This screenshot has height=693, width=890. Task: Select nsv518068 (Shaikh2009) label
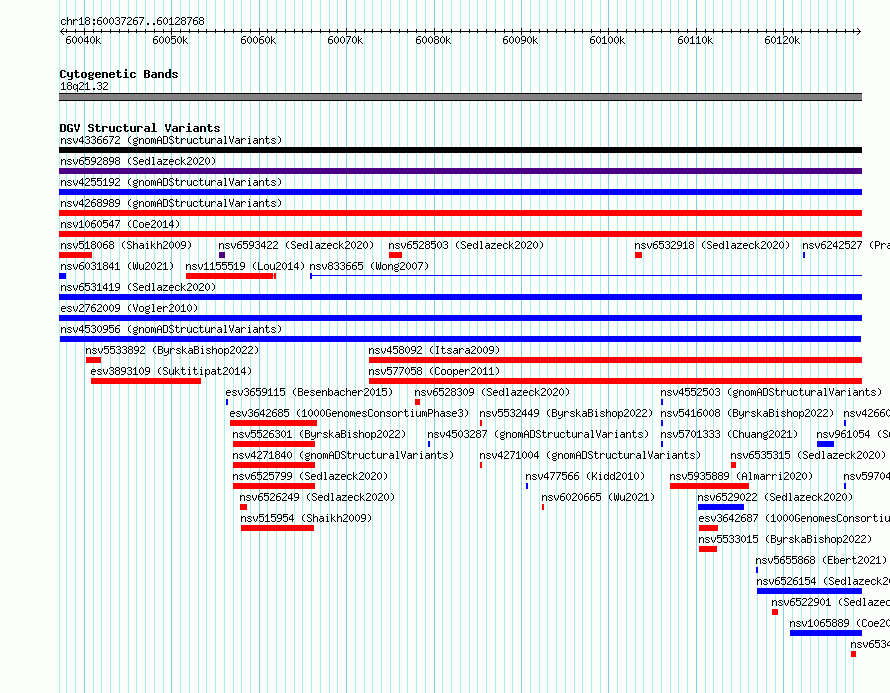[126, 245]
